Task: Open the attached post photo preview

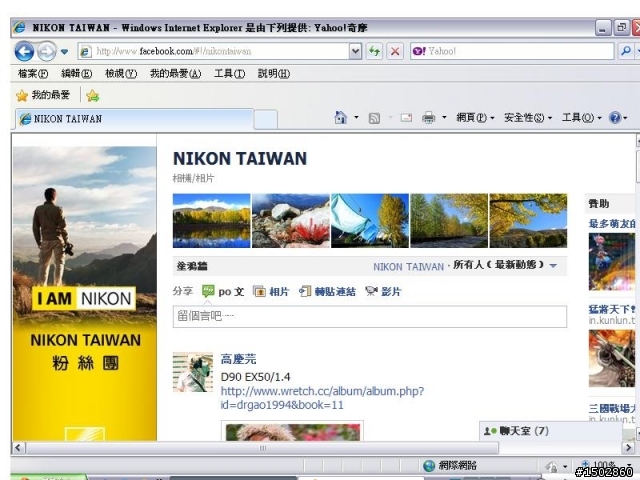Action: click(292, 431)
